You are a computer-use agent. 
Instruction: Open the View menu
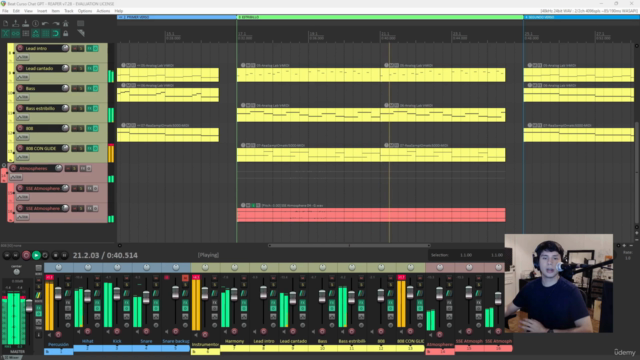pos(28,11)
